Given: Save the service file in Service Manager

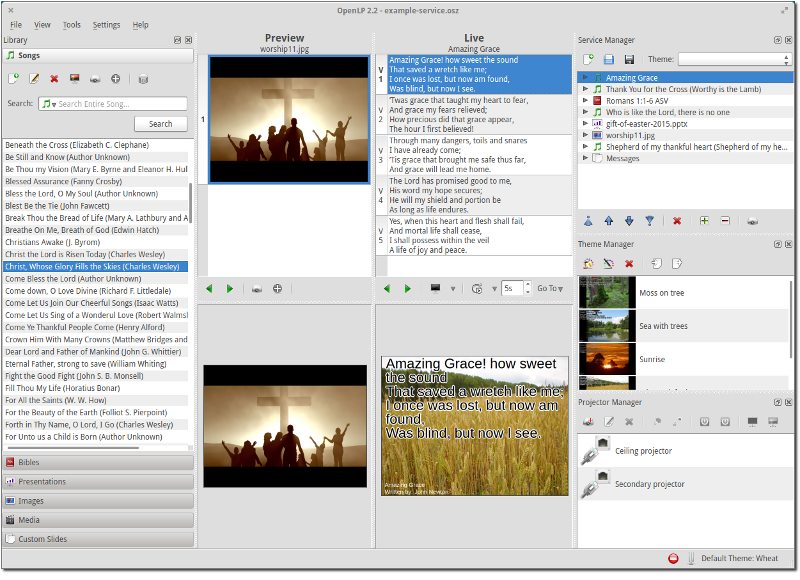Looking at the screenshot, I should (x=627, y=59).
